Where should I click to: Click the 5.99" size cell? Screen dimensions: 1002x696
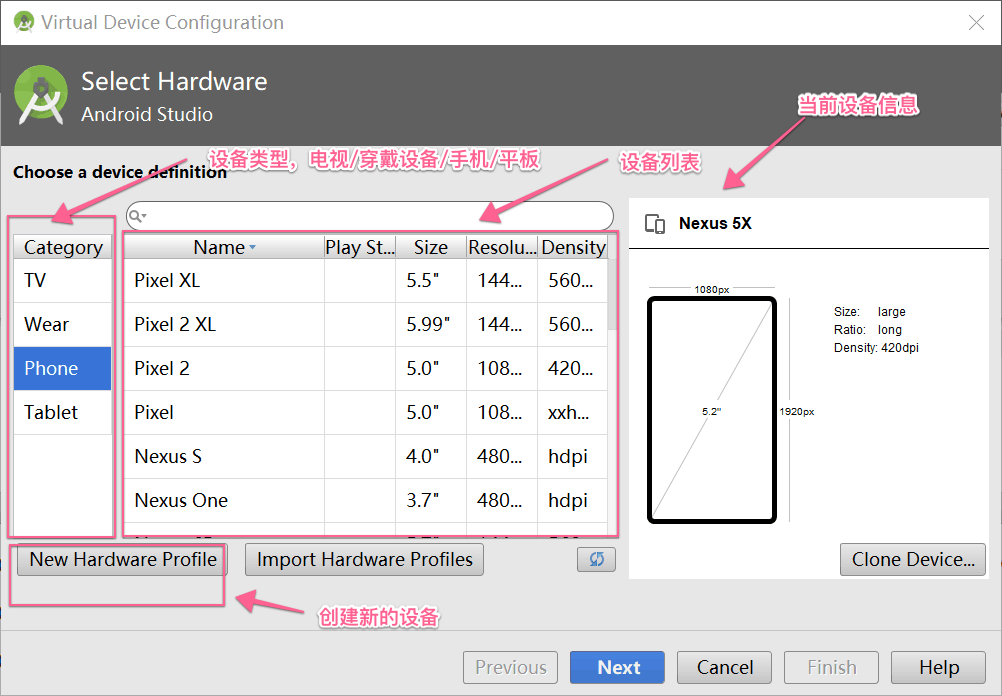coord(431,325)
